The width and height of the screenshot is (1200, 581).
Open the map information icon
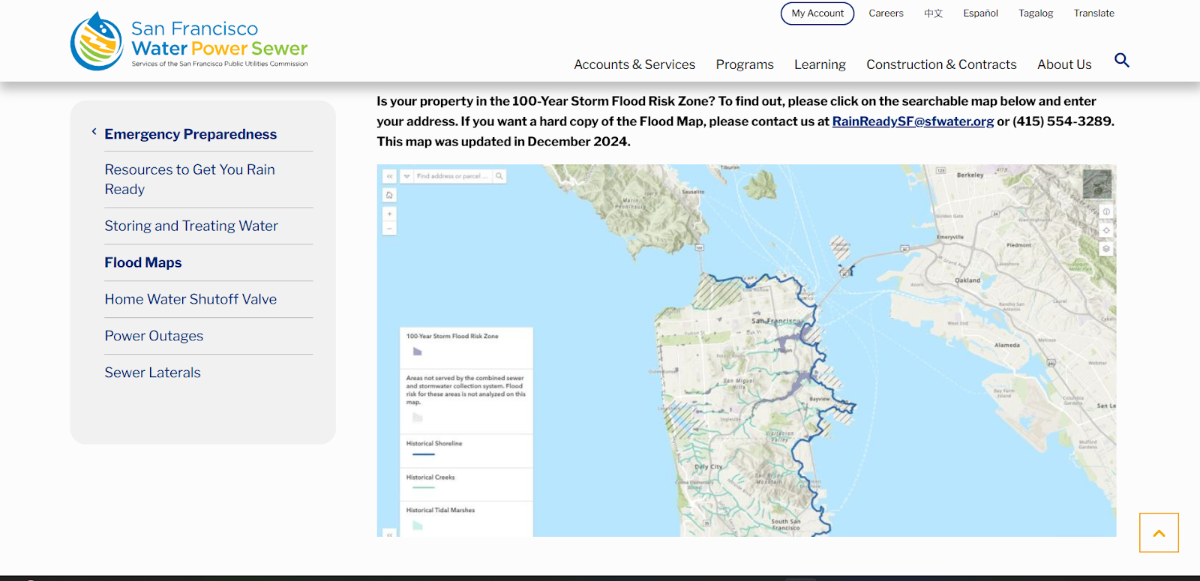tap(1106, 212)
